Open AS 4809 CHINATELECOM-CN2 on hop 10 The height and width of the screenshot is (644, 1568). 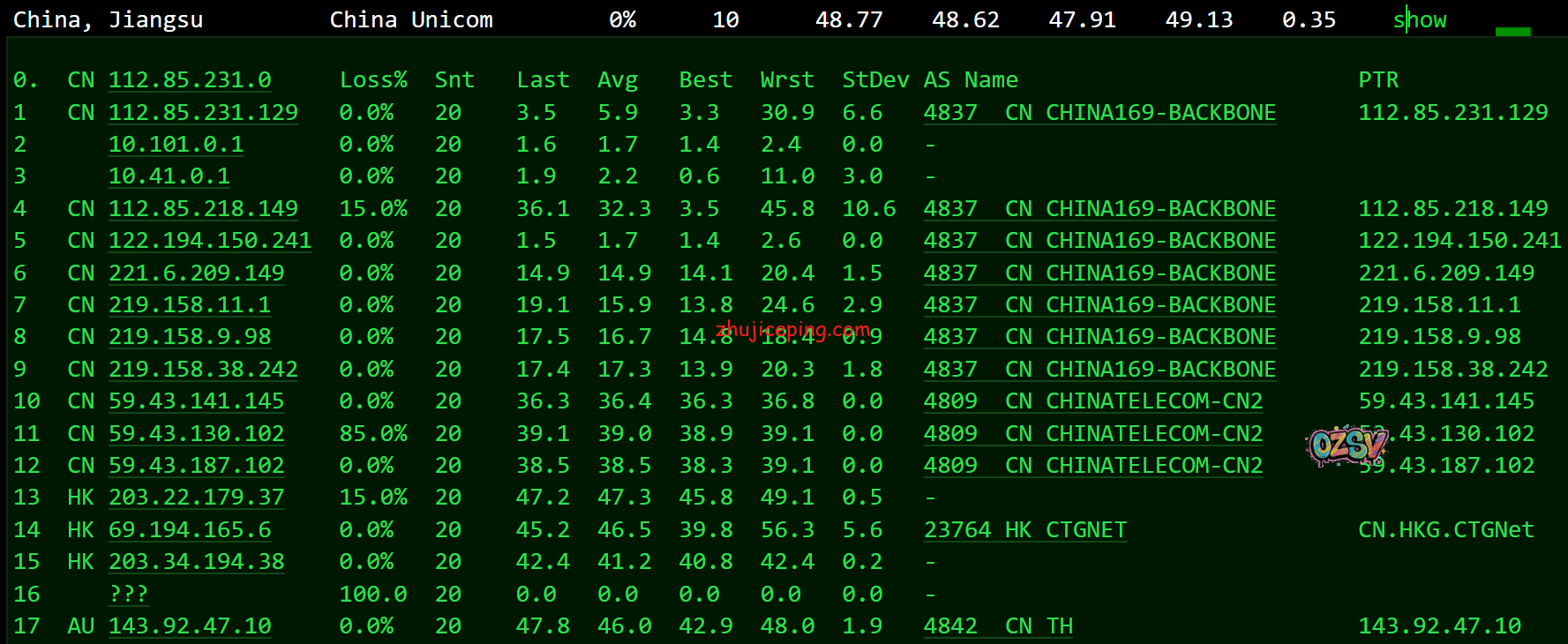[x=1092, y=401]
